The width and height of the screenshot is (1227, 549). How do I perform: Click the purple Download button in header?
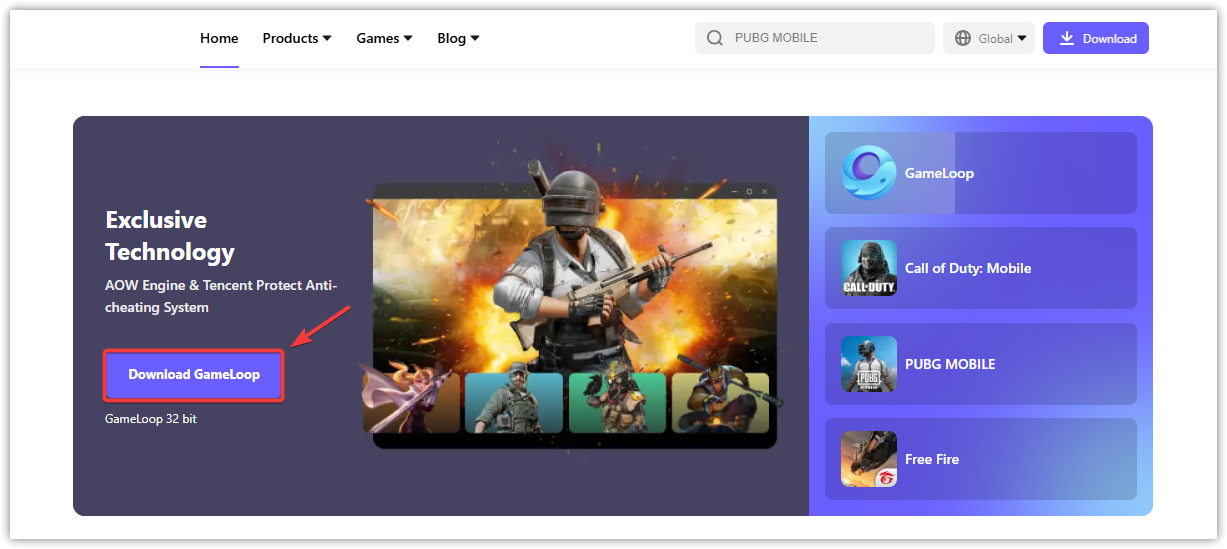pos(1096,38)
